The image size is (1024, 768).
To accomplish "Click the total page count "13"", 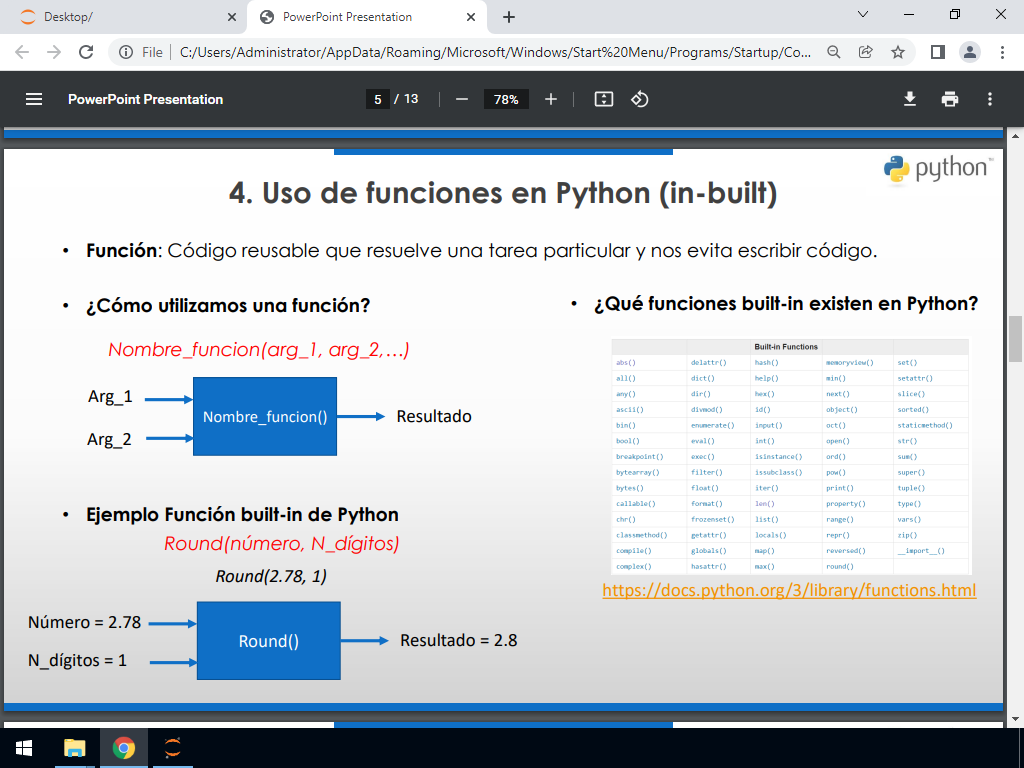I will tap(411, 99).
